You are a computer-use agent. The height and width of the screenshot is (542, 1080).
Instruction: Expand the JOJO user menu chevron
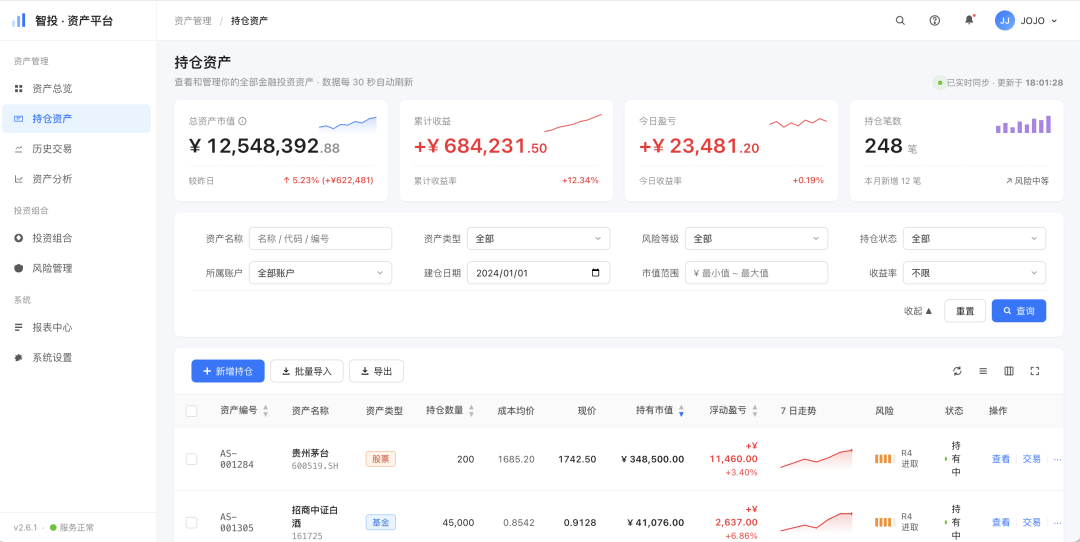coord(1054,21)
